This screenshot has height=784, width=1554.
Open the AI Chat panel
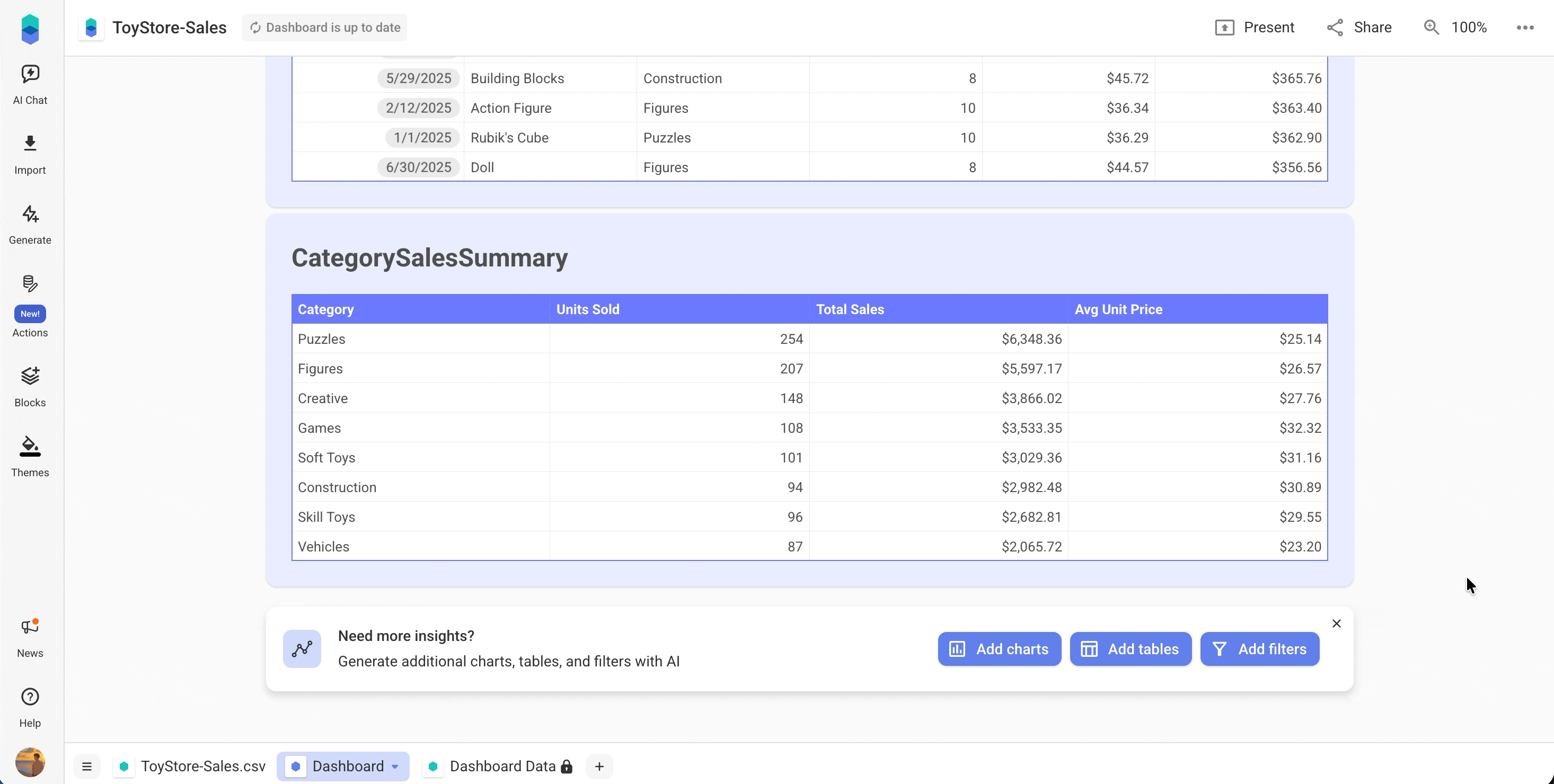click(x=30, y=83)
